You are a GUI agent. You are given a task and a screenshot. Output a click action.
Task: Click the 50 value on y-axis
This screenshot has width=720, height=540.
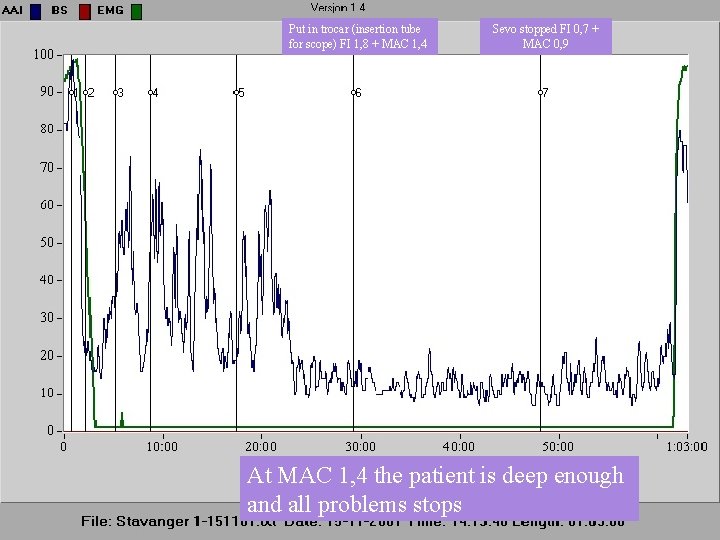coord(47,242)
